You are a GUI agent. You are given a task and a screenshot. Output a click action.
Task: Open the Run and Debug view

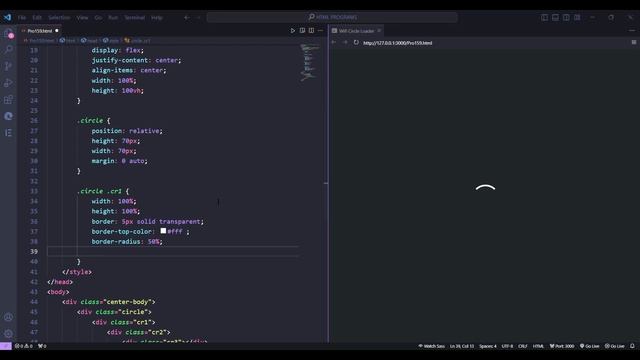coord(9,83)
